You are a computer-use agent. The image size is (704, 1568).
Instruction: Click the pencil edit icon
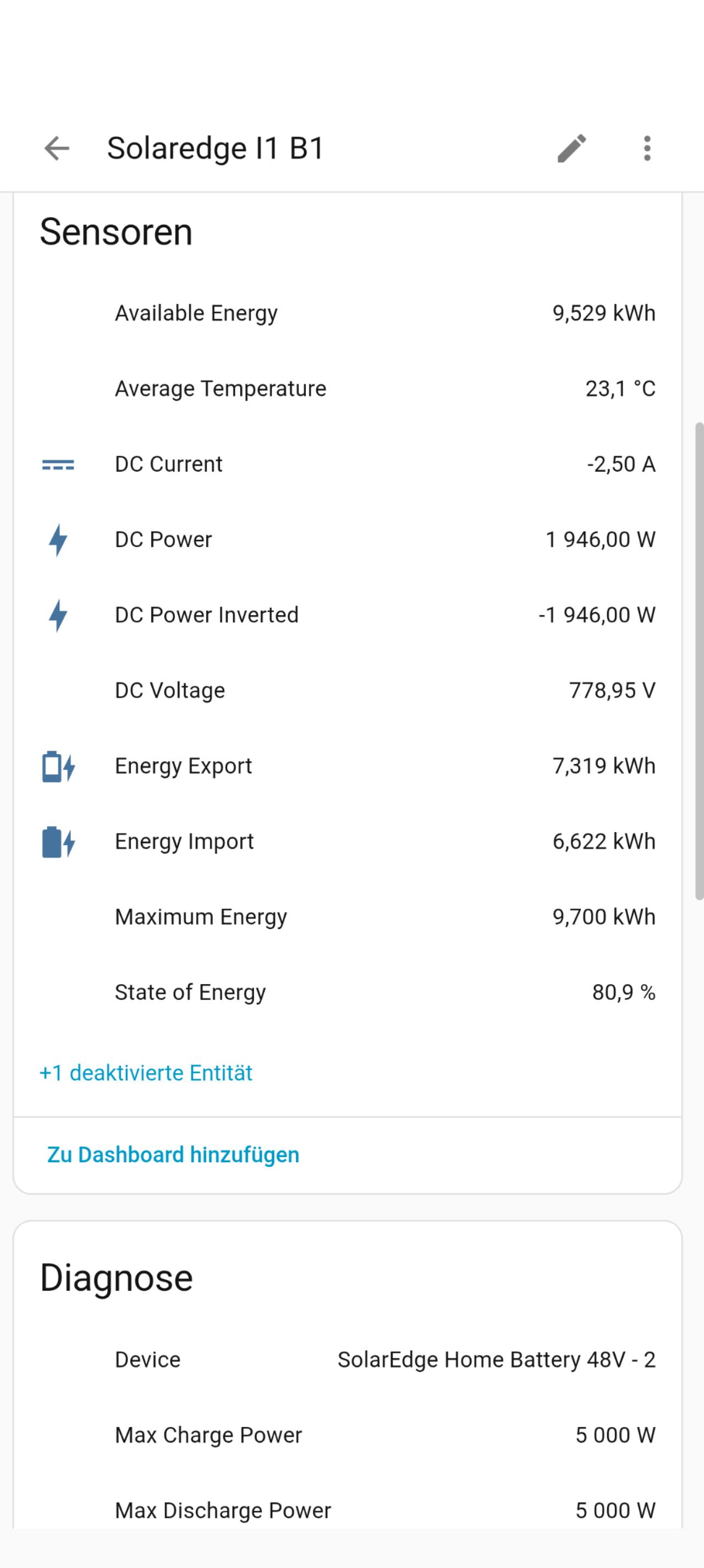tap(571, 148)
